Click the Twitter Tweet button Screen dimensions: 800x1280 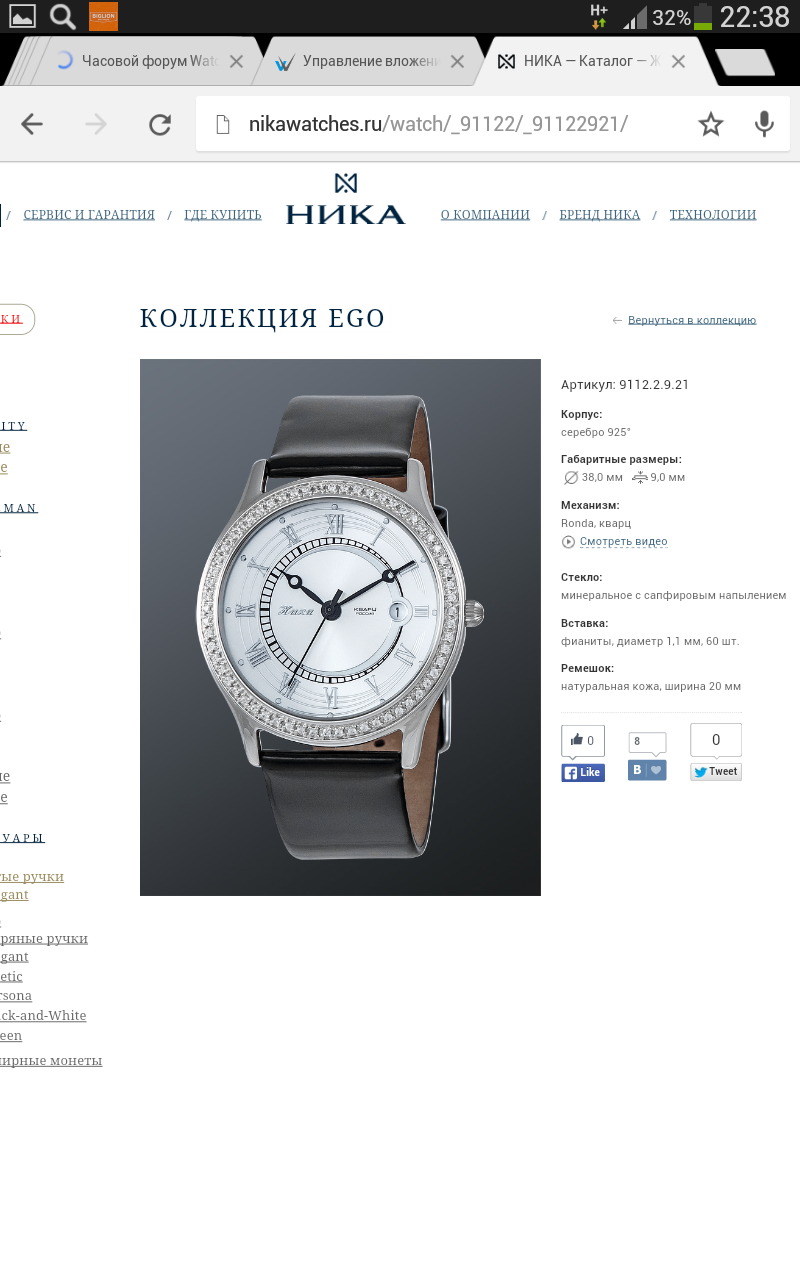(x=716, y=772)
